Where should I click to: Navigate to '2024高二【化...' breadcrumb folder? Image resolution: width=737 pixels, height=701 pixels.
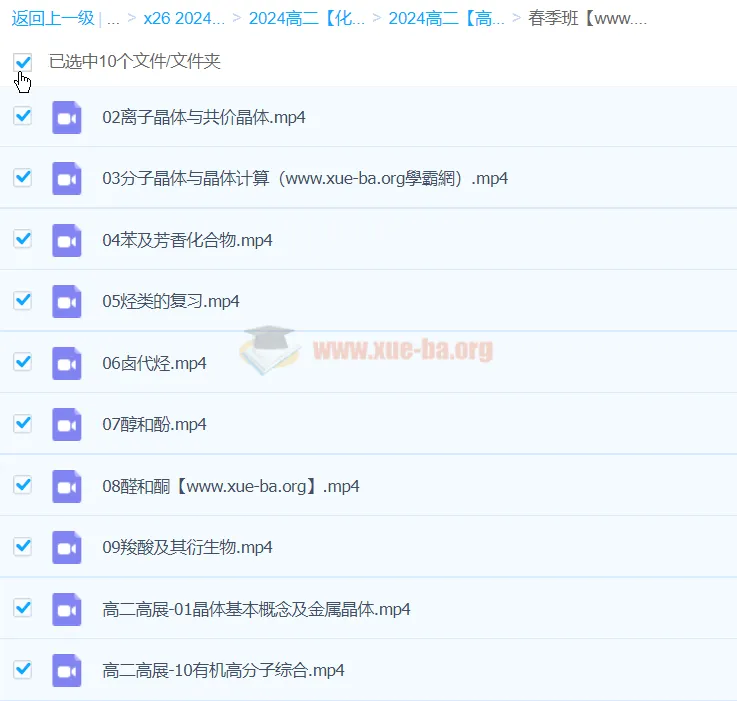coord(306,18)
